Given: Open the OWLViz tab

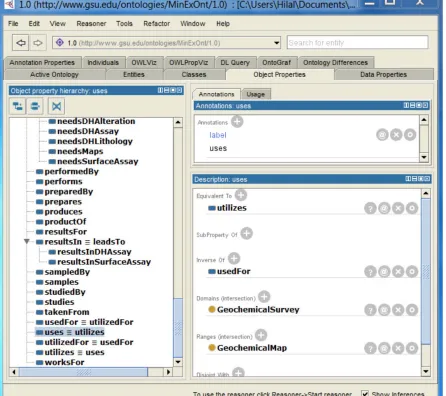Looking at the screenshot, I should point(144,63).
